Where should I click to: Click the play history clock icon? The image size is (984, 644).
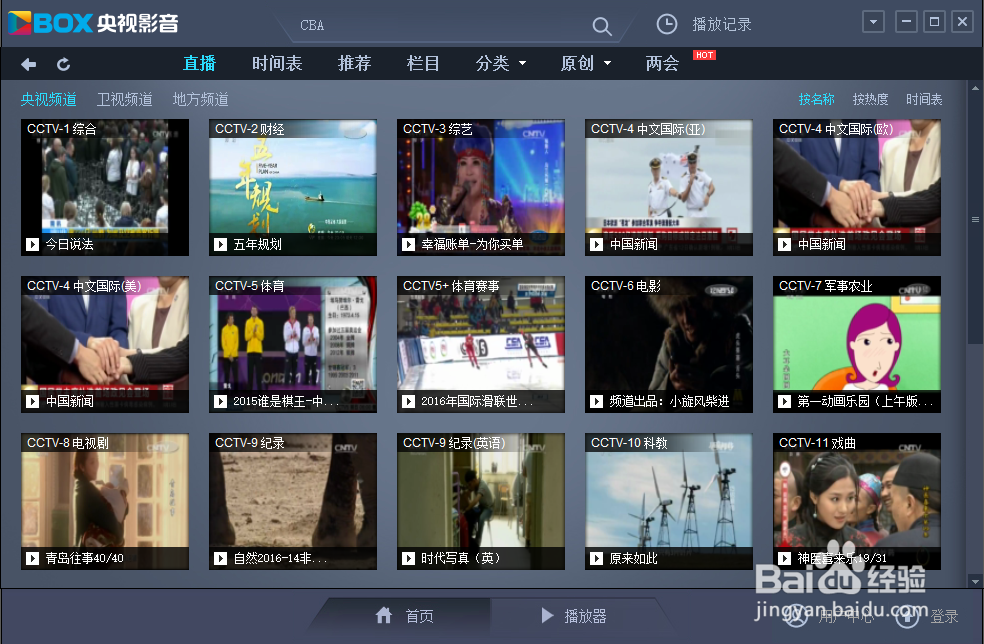666,24
